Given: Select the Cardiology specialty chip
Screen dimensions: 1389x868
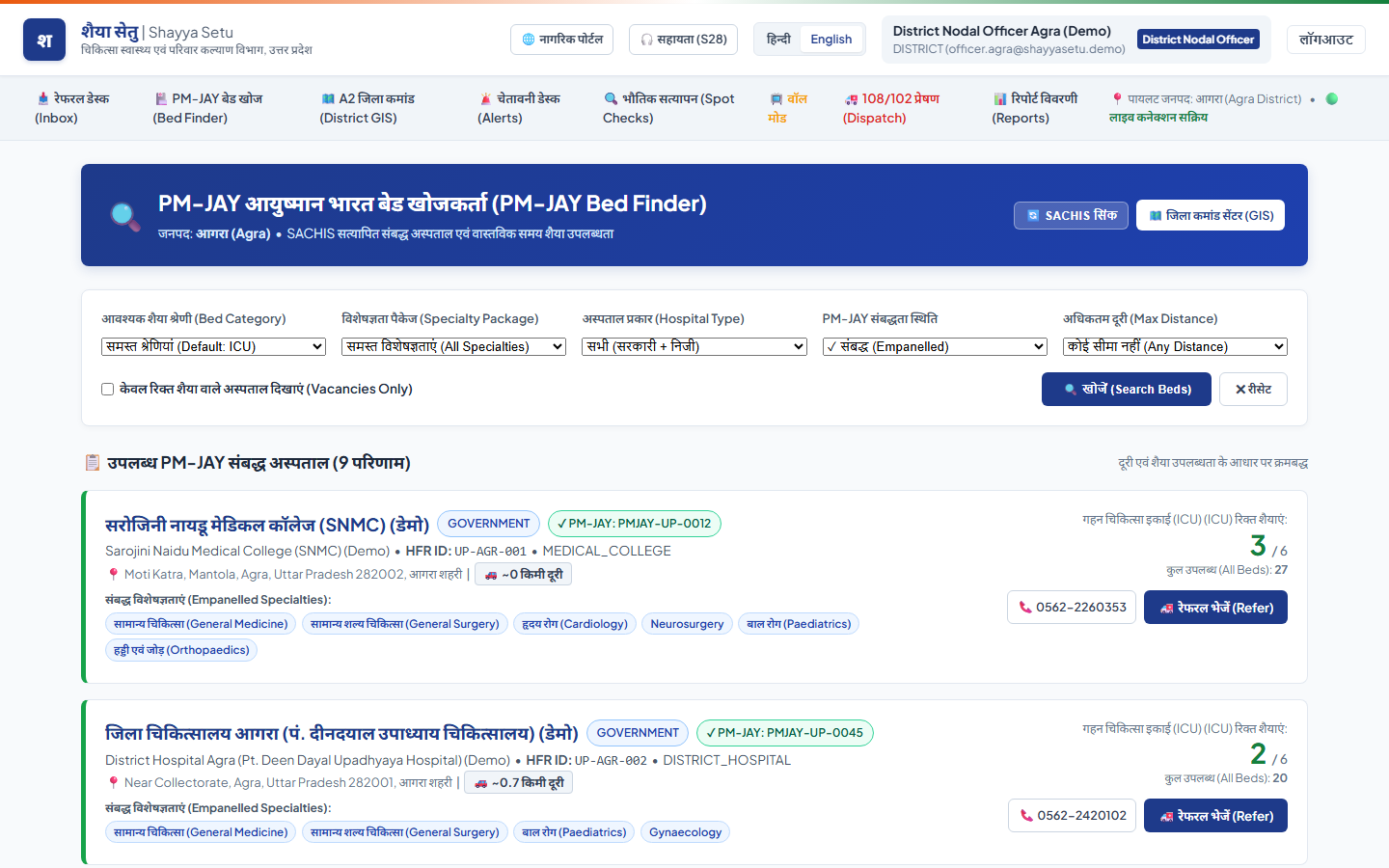Looking at the screenshot, I should click(575, 624).
